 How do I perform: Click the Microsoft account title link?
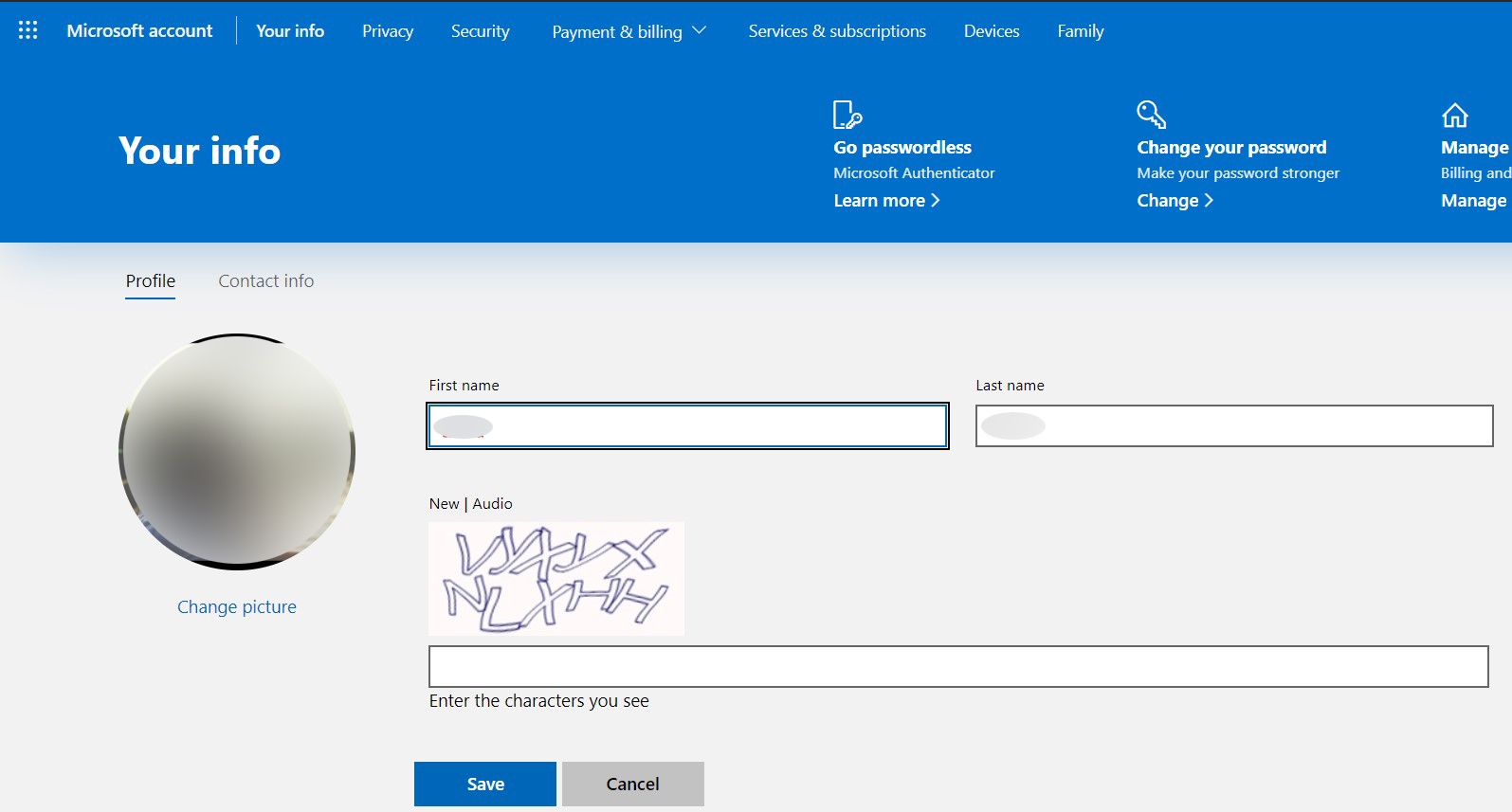click(x=139, y=30)
